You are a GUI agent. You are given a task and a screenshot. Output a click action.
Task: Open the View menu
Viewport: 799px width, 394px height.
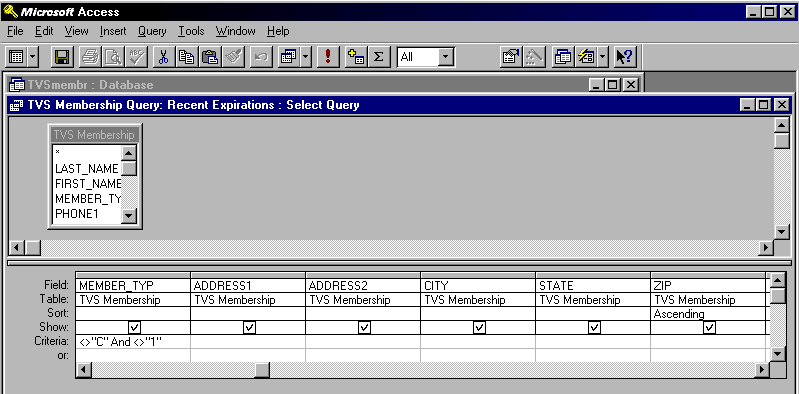[76, 31]
